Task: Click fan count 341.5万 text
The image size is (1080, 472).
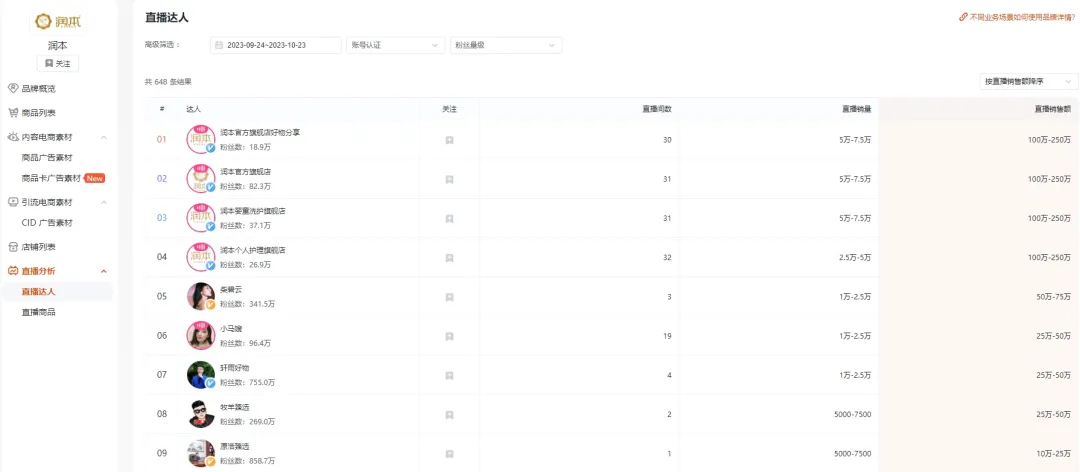Action: coord(262,304)
